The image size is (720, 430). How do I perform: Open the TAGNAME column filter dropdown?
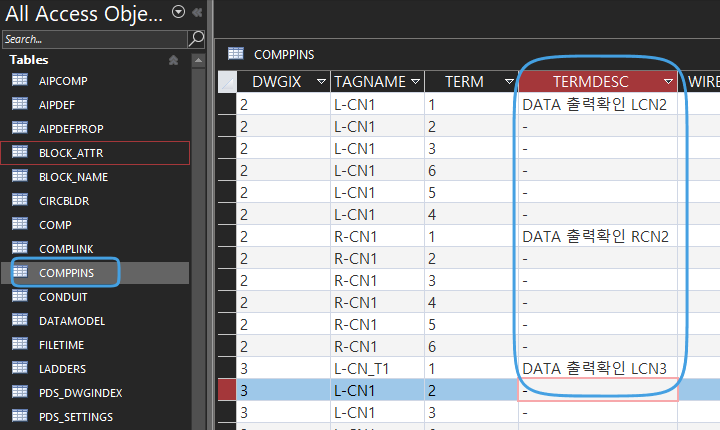coord(416,82)
